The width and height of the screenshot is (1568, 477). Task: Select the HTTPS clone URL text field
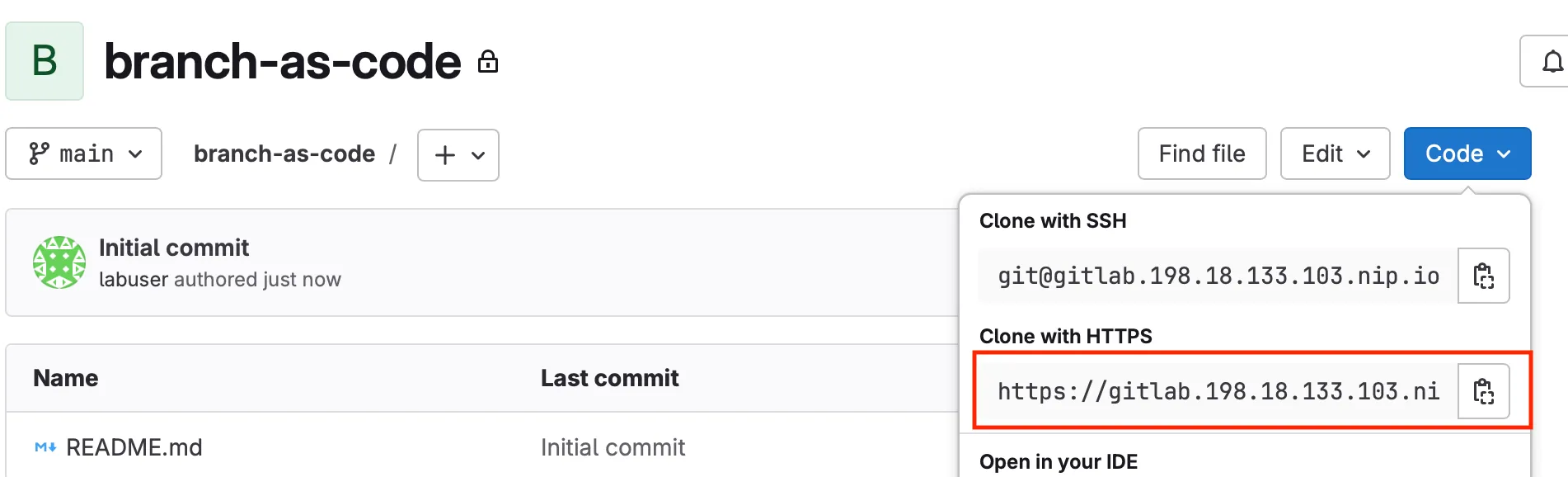[x=1212, y=391]
